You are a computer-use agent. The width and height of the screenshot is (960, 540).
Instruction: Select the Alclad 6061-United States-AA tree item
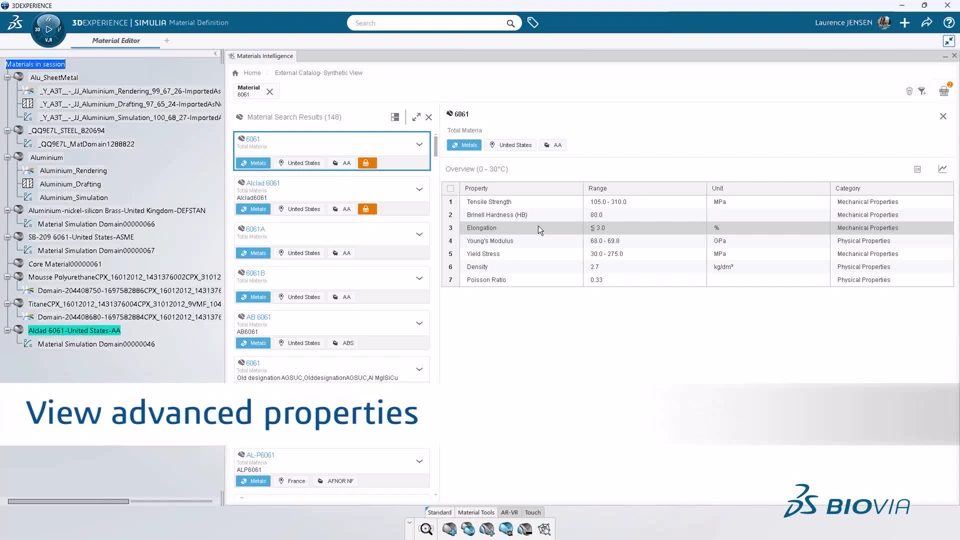point(74,331)
